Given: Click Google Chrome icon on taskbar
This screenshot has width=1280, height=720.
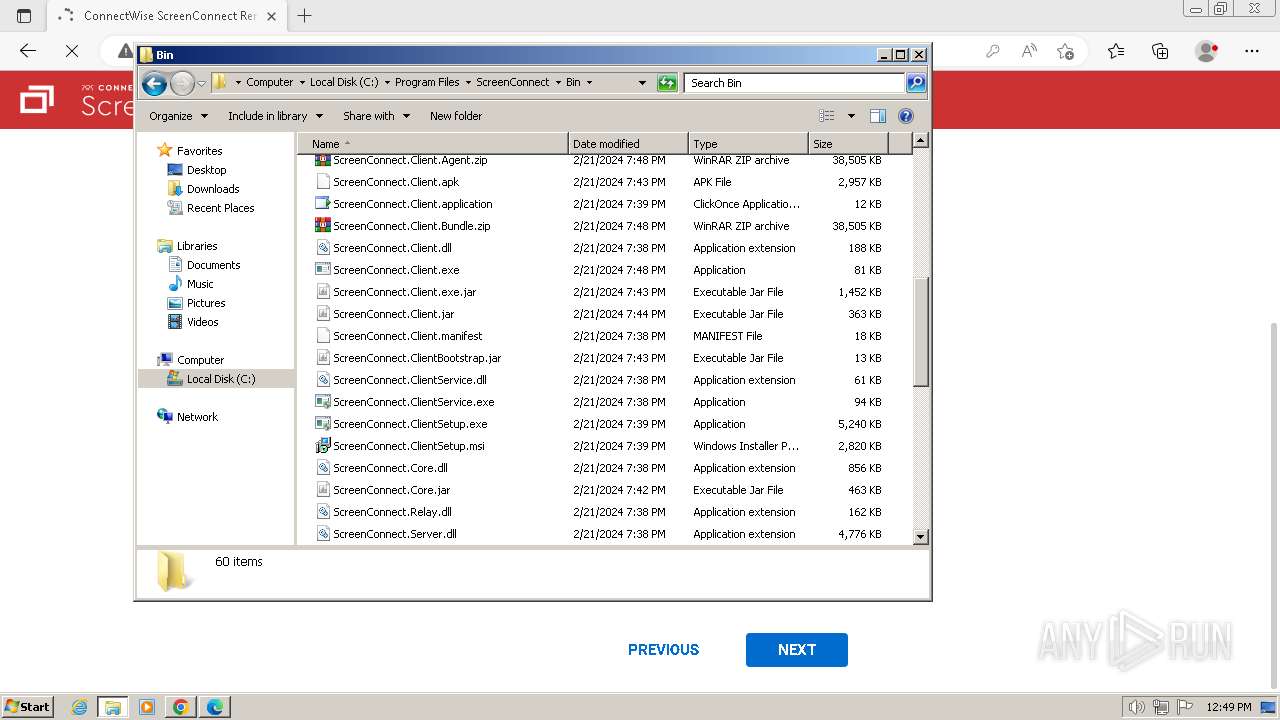Looking at the screenshot, I should pos(181,707).
